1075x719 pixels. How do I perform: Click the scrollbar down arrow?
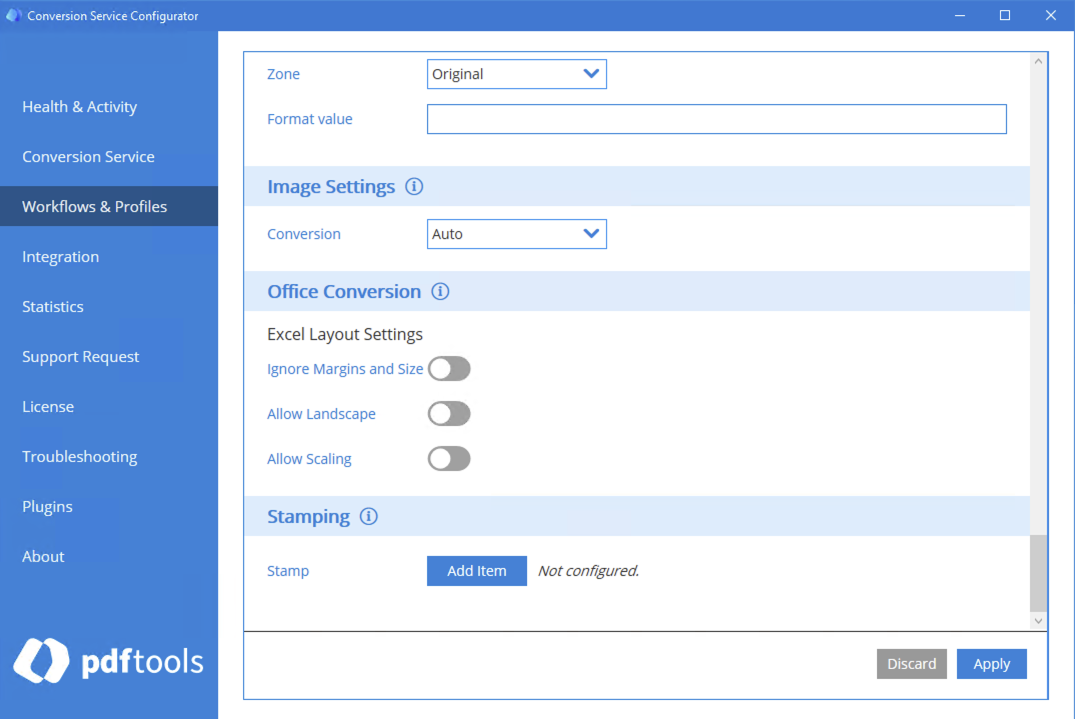[1038, 620]
